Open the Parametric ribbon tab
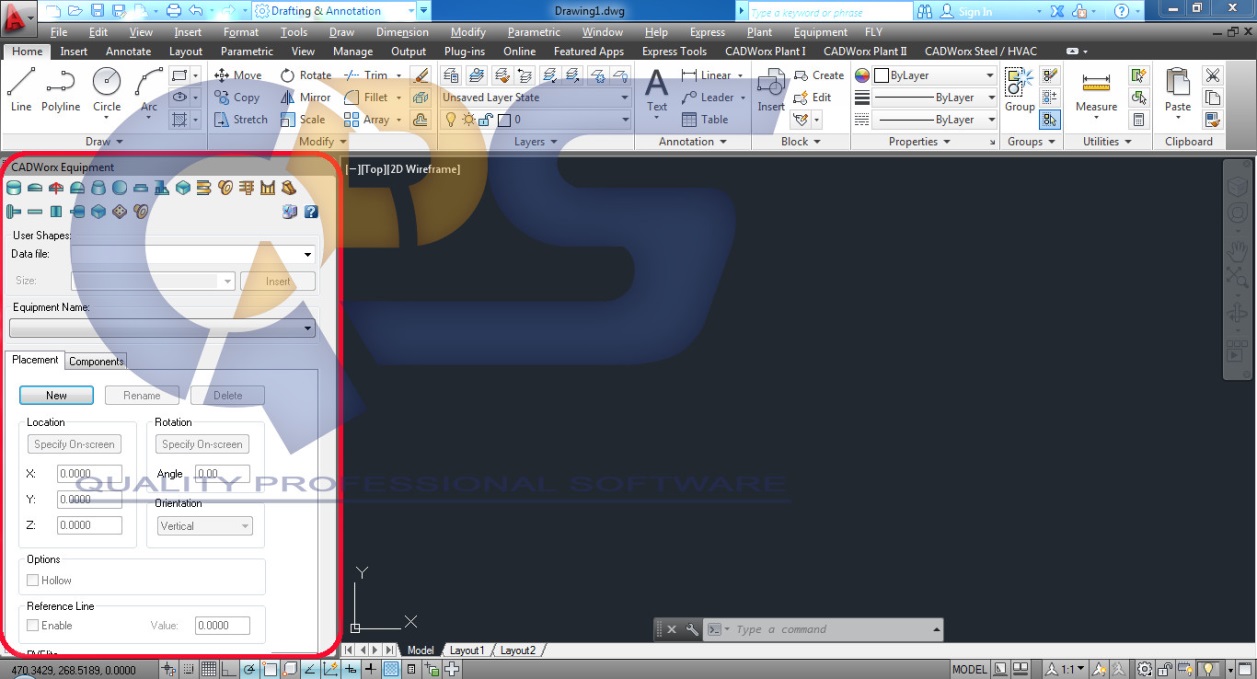This screenshot has width=1257, height=679. (x=246, y=51)
